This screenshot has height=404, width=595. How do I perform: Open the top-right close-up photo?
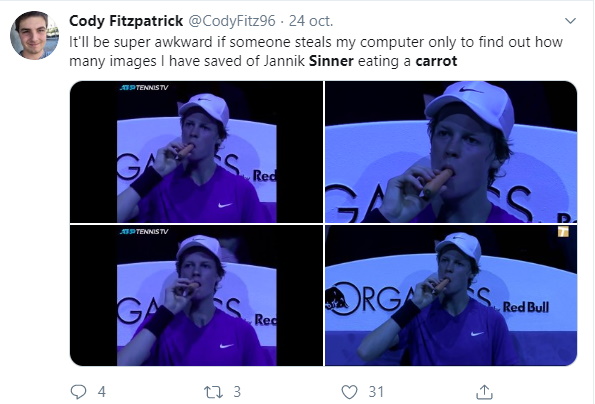(451, 152)
